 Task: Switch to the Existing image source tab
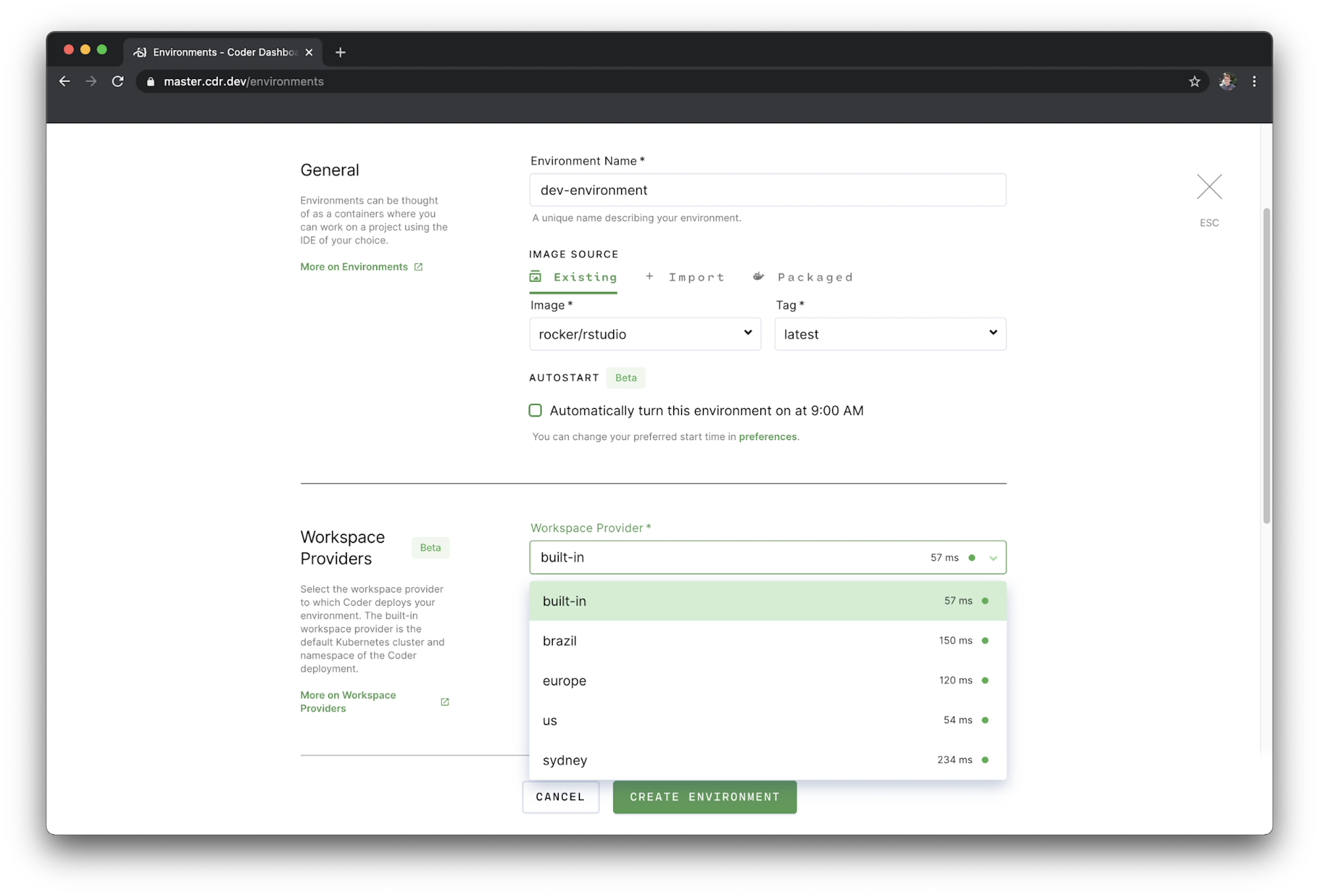point(573,277)
